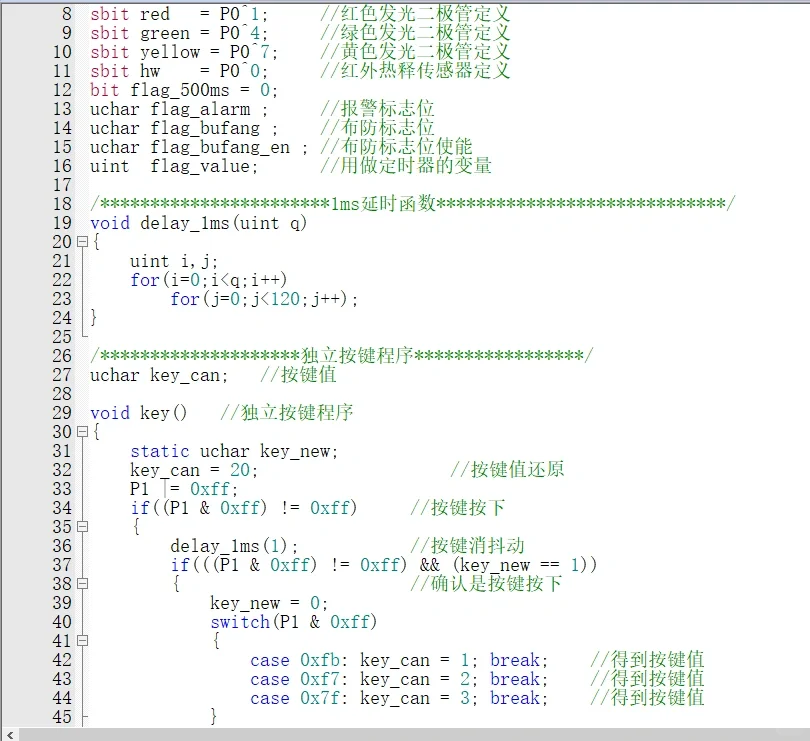Screen dimensions: 810x741
Task: Click line number 28 in the gutter
Action: [x=62, y=394]
